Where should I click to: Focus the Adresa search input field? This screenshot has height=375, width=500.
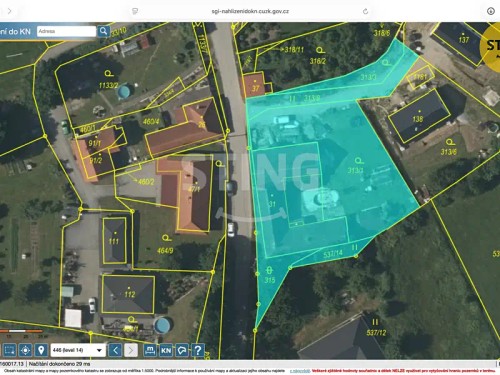pos(66,31)
